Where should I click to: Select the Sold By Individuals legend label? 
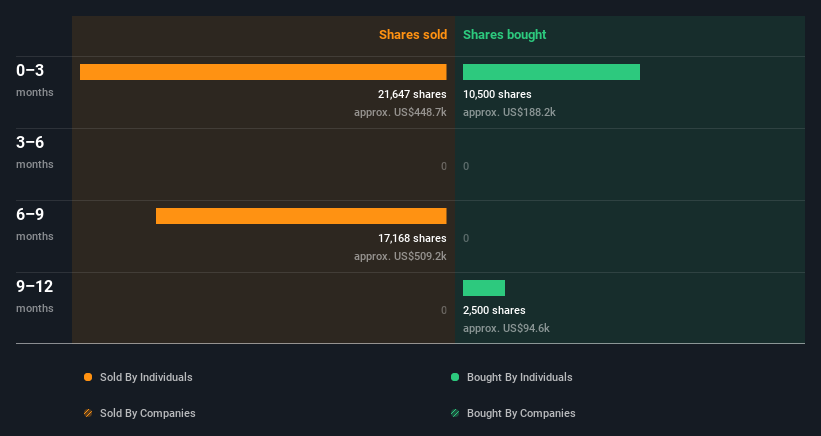tap(146, 377)
